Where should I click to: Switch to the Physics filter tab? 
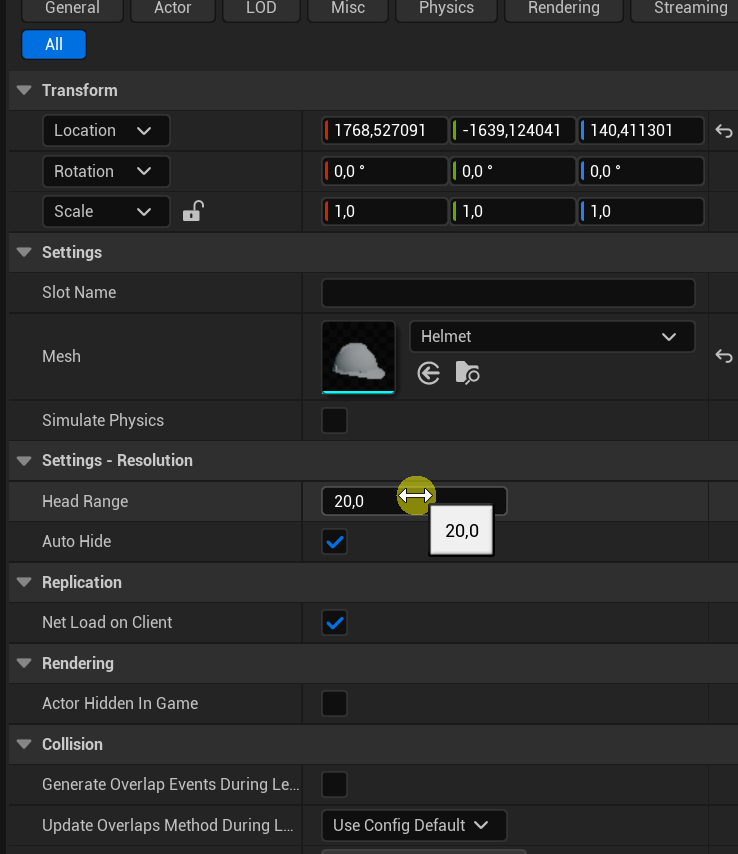pos(446,8)
